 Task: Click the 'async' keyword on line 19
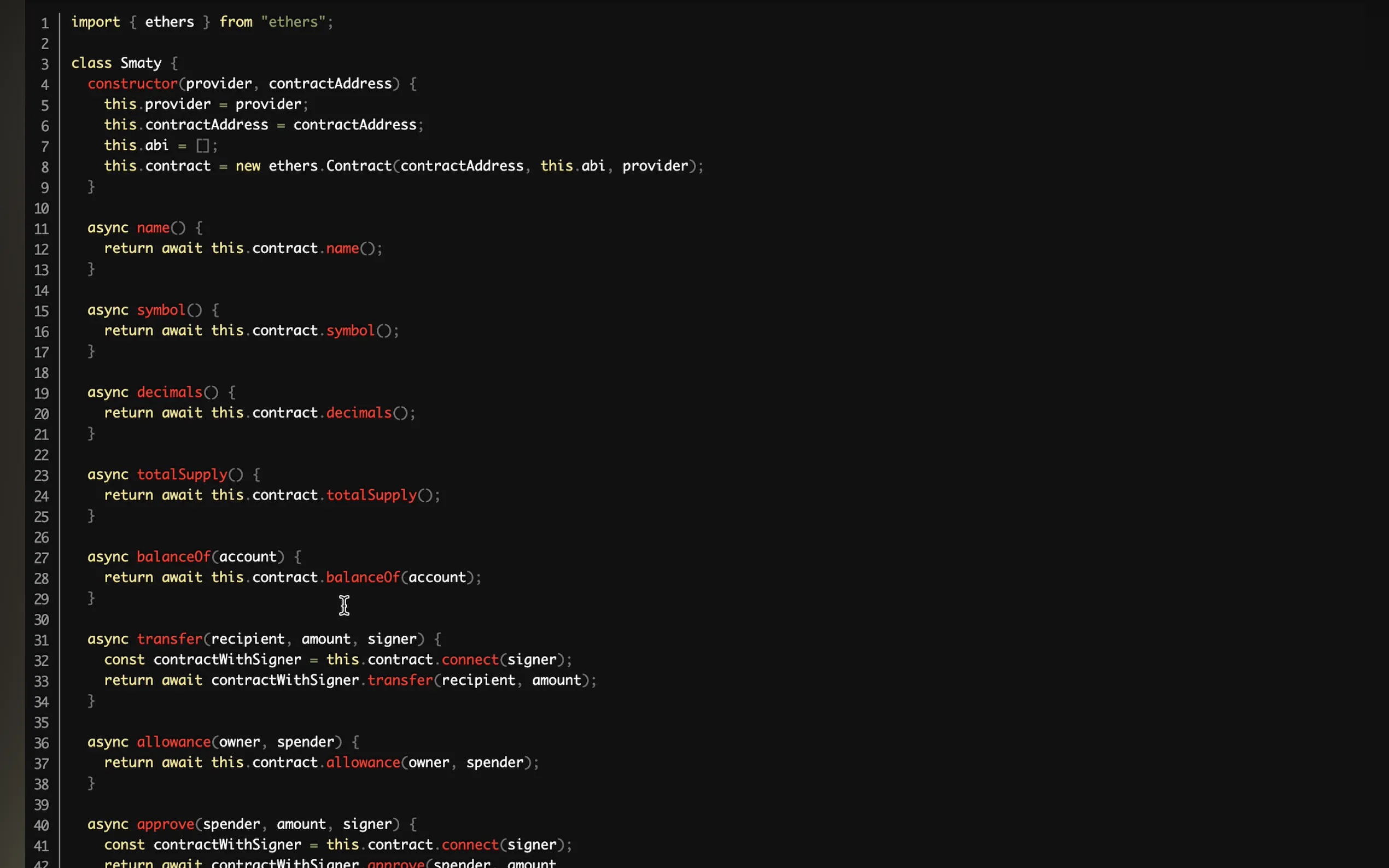pos(108,392)
